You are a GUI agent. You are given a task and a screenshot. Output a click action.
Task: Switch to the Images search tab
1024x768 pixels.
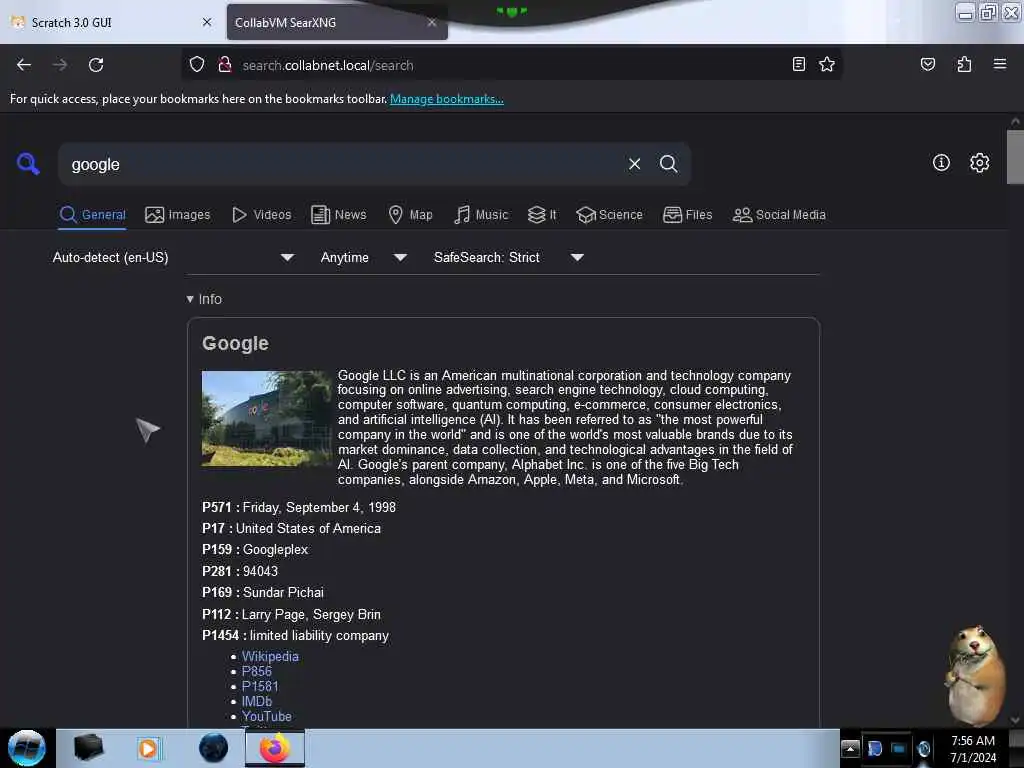(178, 215)
